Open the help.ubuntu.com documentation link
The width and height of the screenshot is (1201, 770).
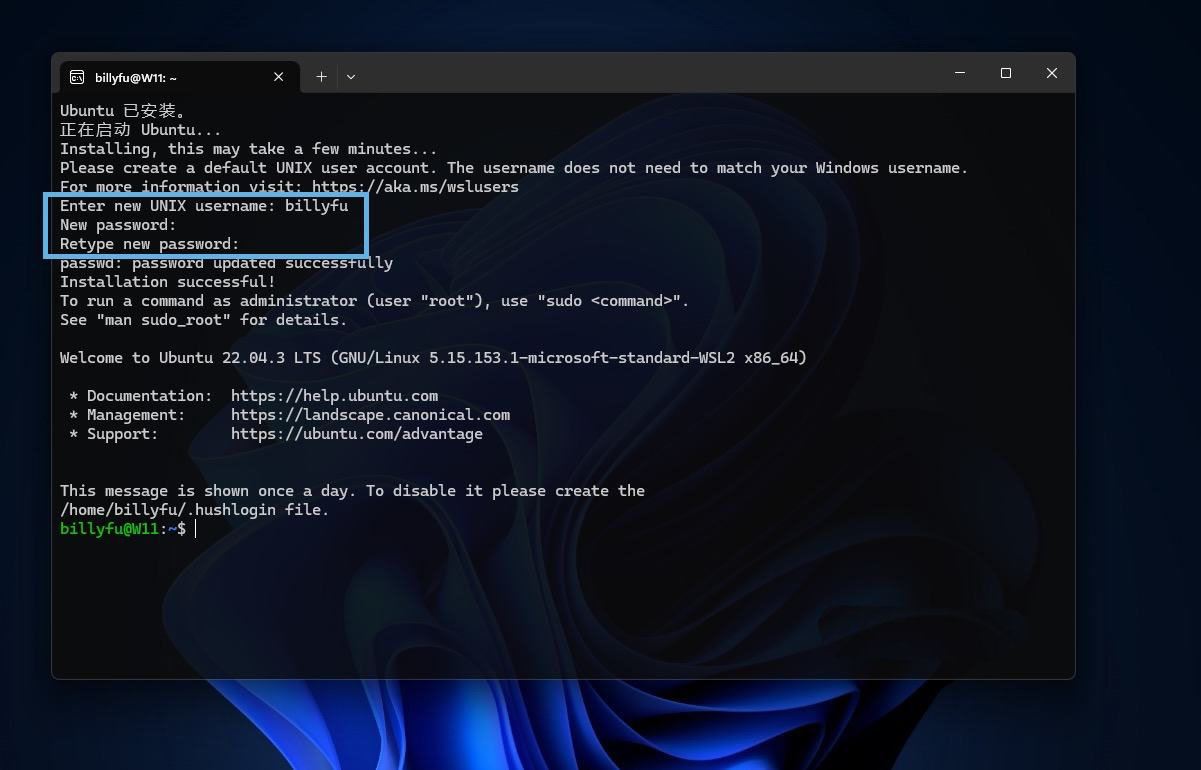[334, 396]
